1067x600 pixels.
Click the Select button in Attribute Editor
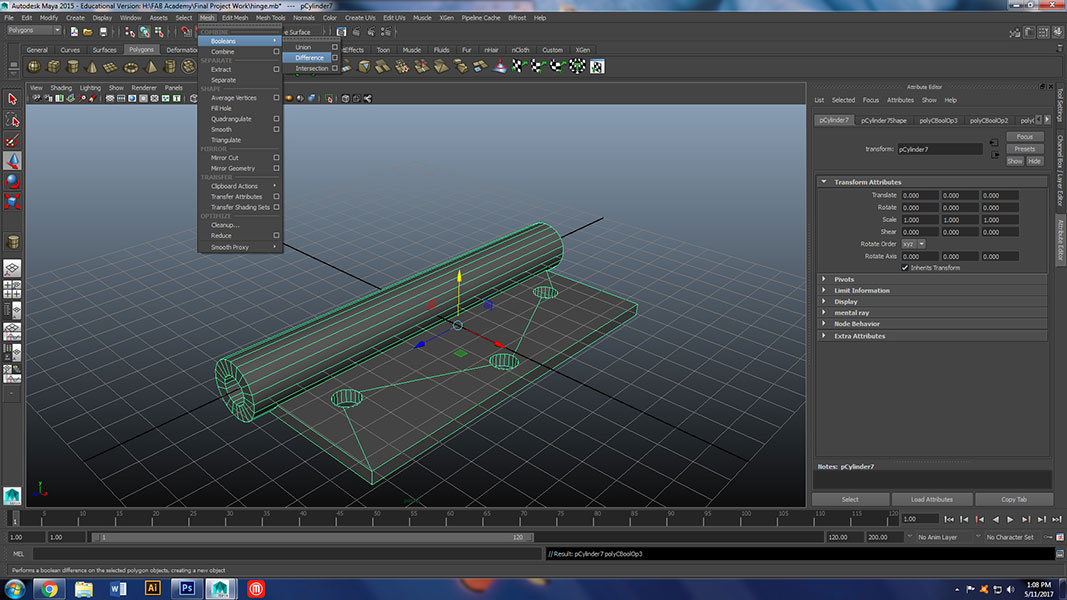click(850, 499)
